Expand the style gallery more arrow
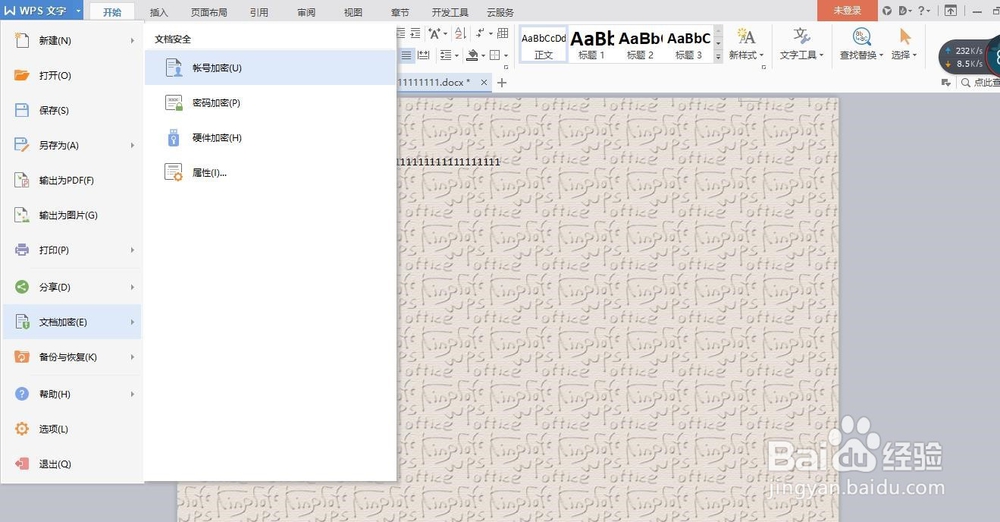This screenshot has width=1000, height=522. coord(718,56)
